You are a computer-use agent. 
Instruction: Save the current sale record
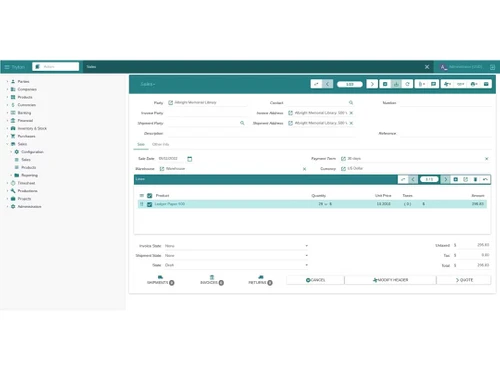point(396,84)
